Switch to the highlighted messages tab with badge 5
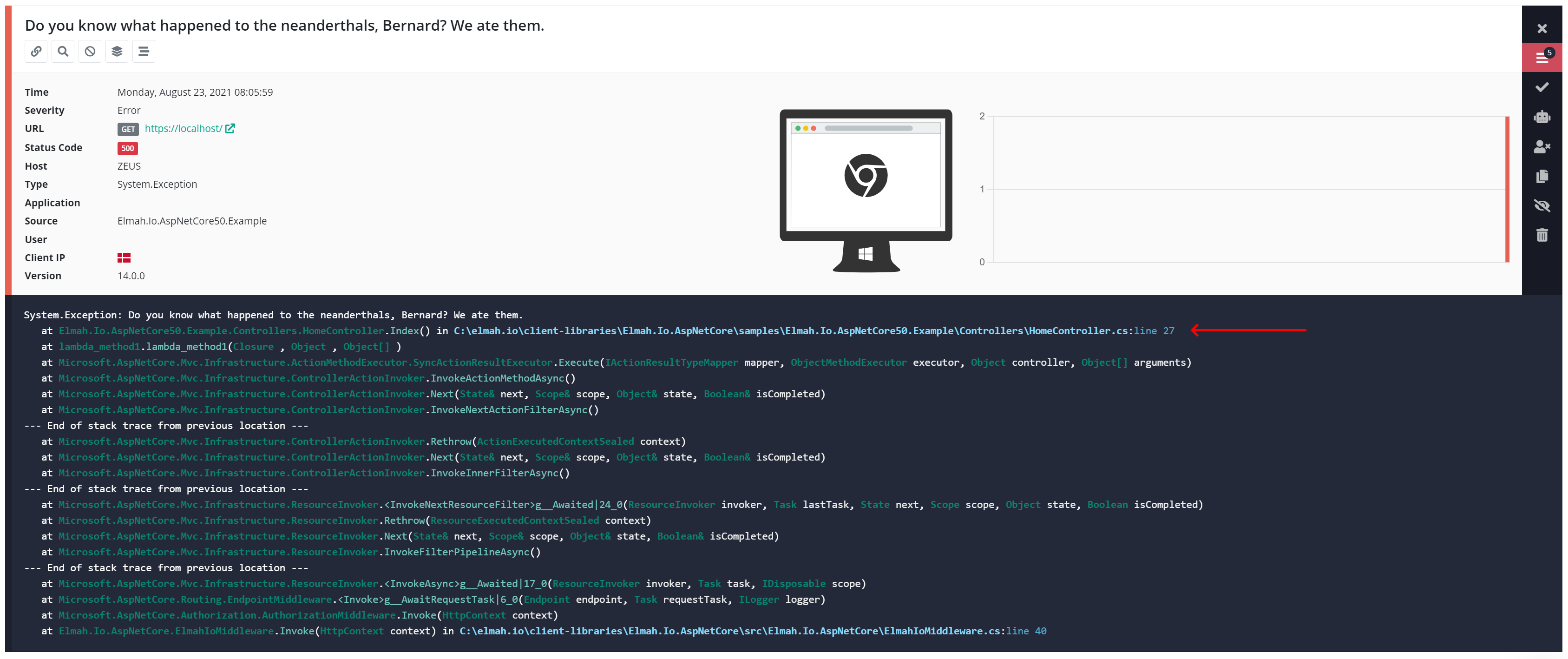This screenshot has height=659, width=1568. click(1542, 57)
